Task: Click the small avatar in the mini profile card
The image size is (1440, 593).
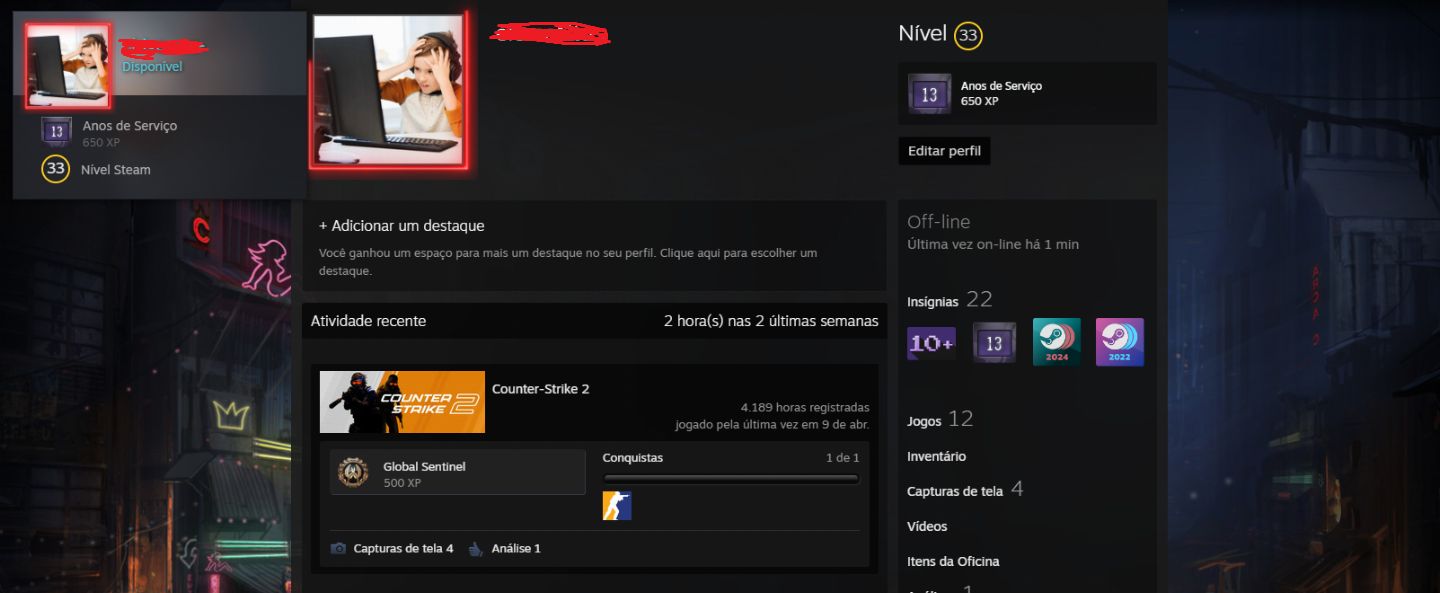Action: click(x=68, y=65)
